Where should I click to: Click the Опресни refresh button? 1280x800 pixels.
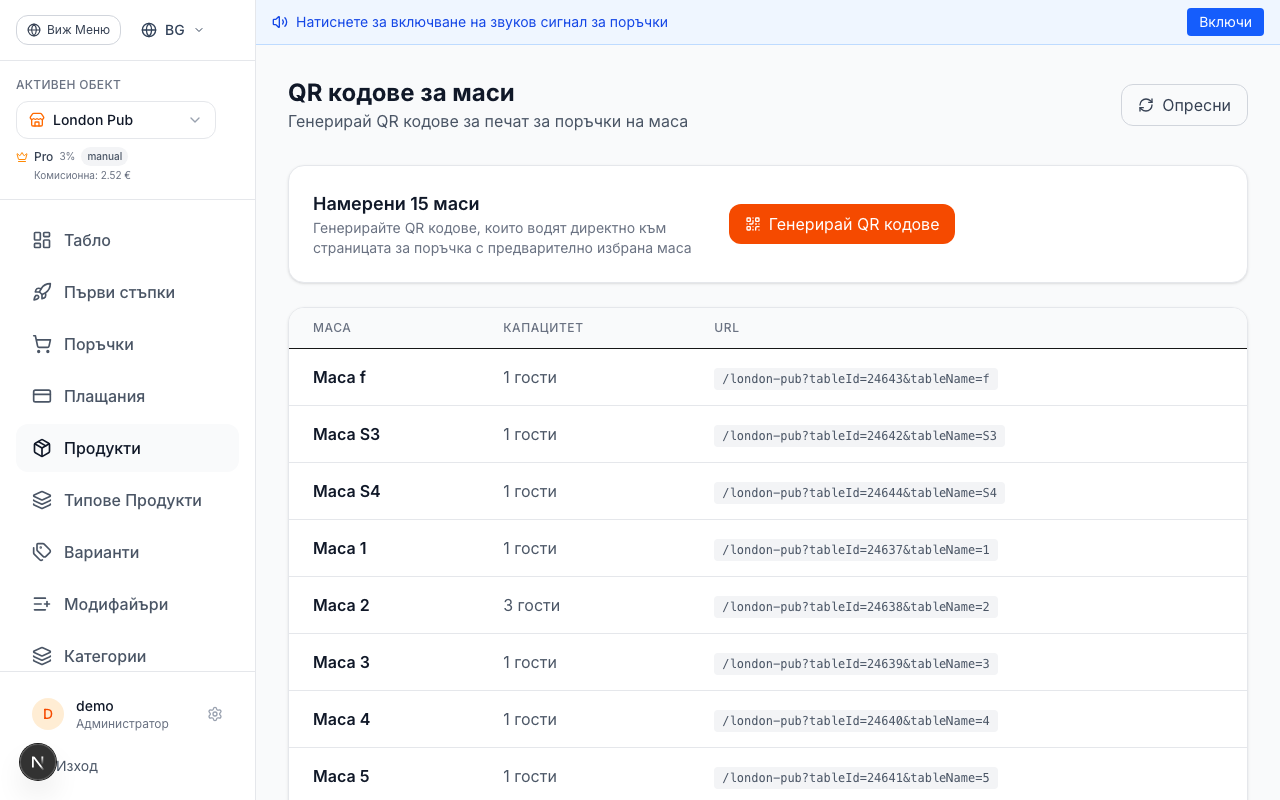coord(1184,105)
